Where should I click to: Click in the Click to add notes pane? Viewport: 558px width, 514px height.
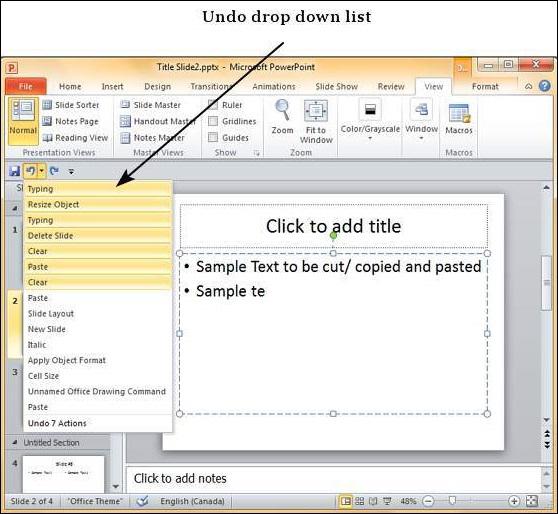point(334,478)
